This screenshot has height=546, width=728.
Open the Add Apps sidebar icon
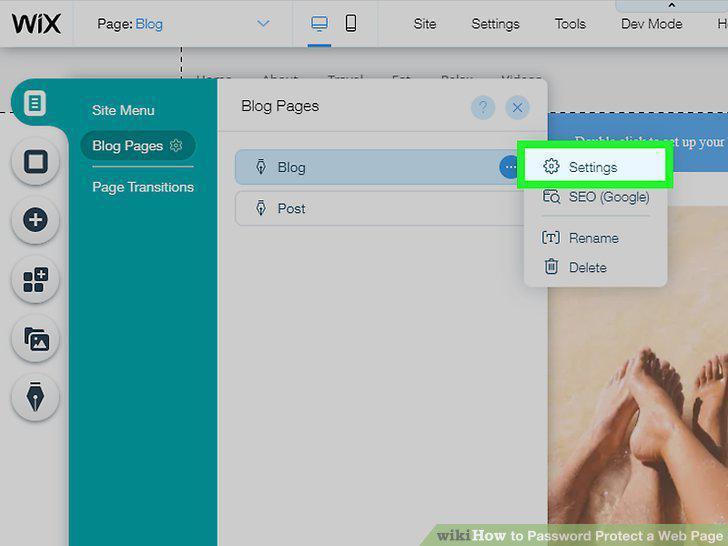35,280
